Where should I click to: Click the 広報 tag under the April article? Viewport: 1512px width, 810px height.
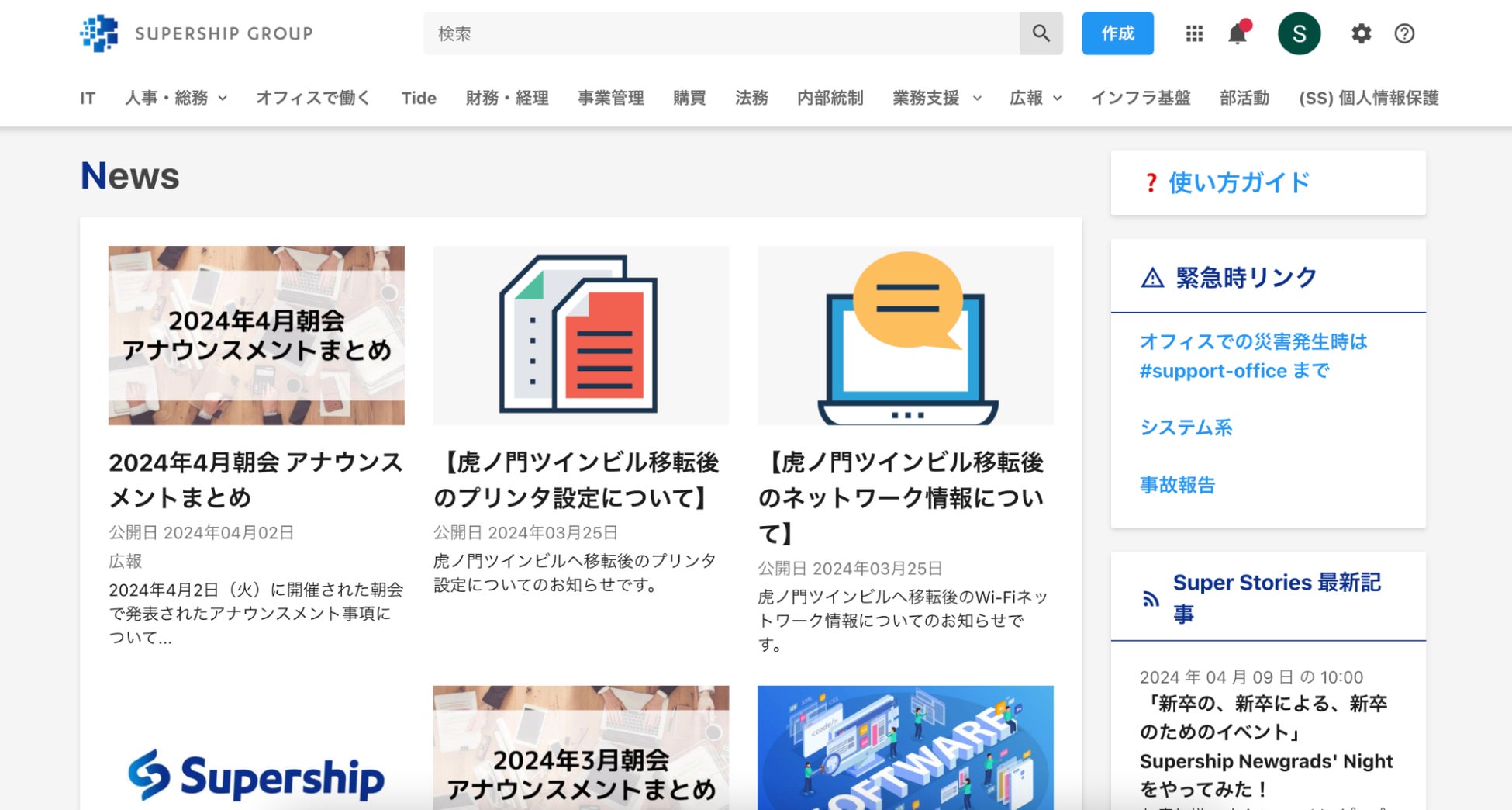[126, 561]
